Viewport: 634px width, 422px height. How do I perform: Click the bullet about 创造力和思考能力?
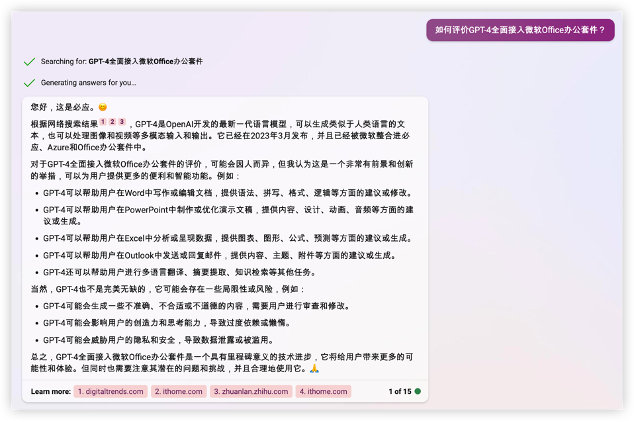pos(167,323)
